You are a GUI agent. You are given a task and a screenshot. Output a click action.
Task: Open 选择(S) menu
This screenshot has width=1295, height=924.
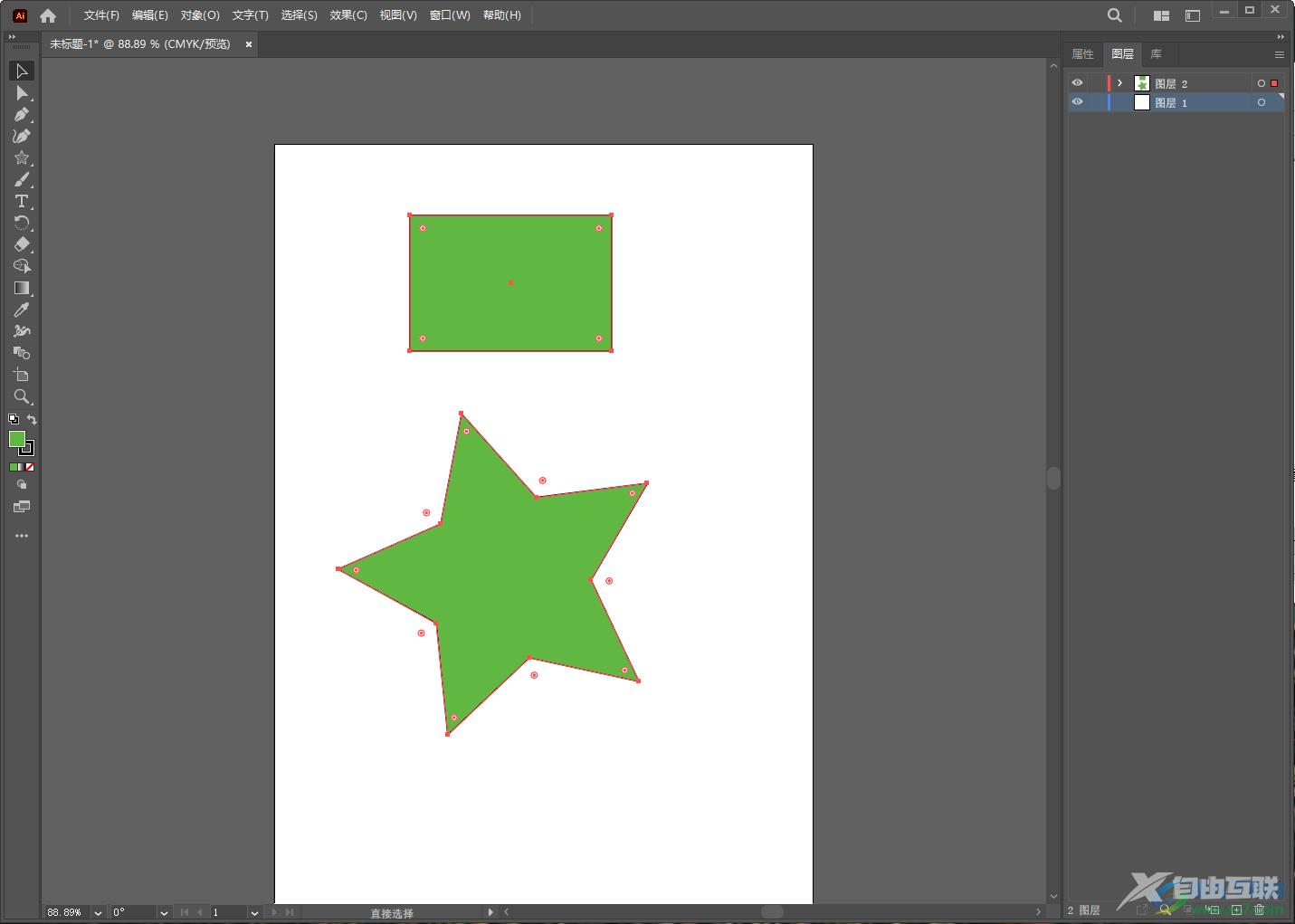pos(299,15)
